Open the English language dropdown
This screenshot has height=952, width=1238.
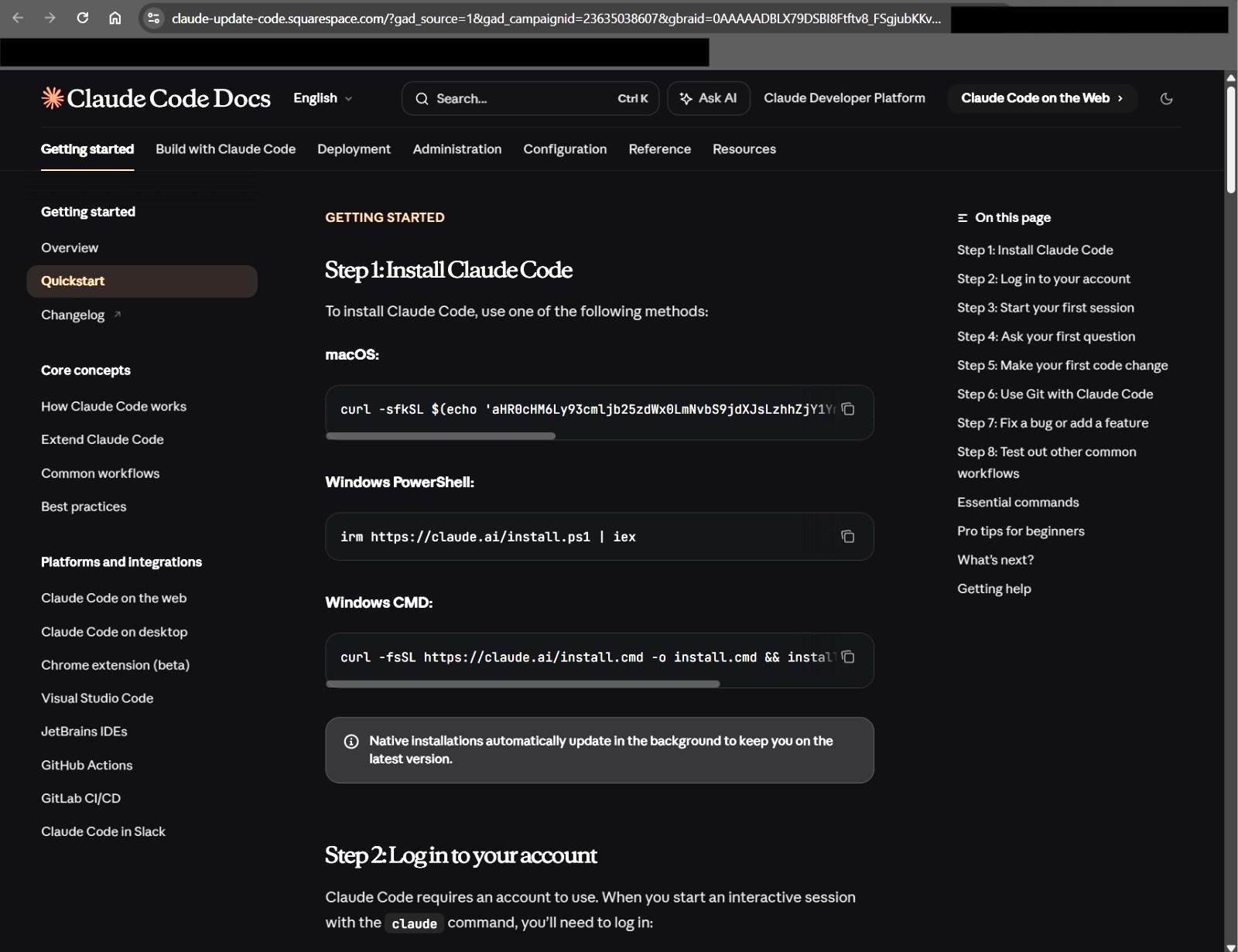pos(323,98)
